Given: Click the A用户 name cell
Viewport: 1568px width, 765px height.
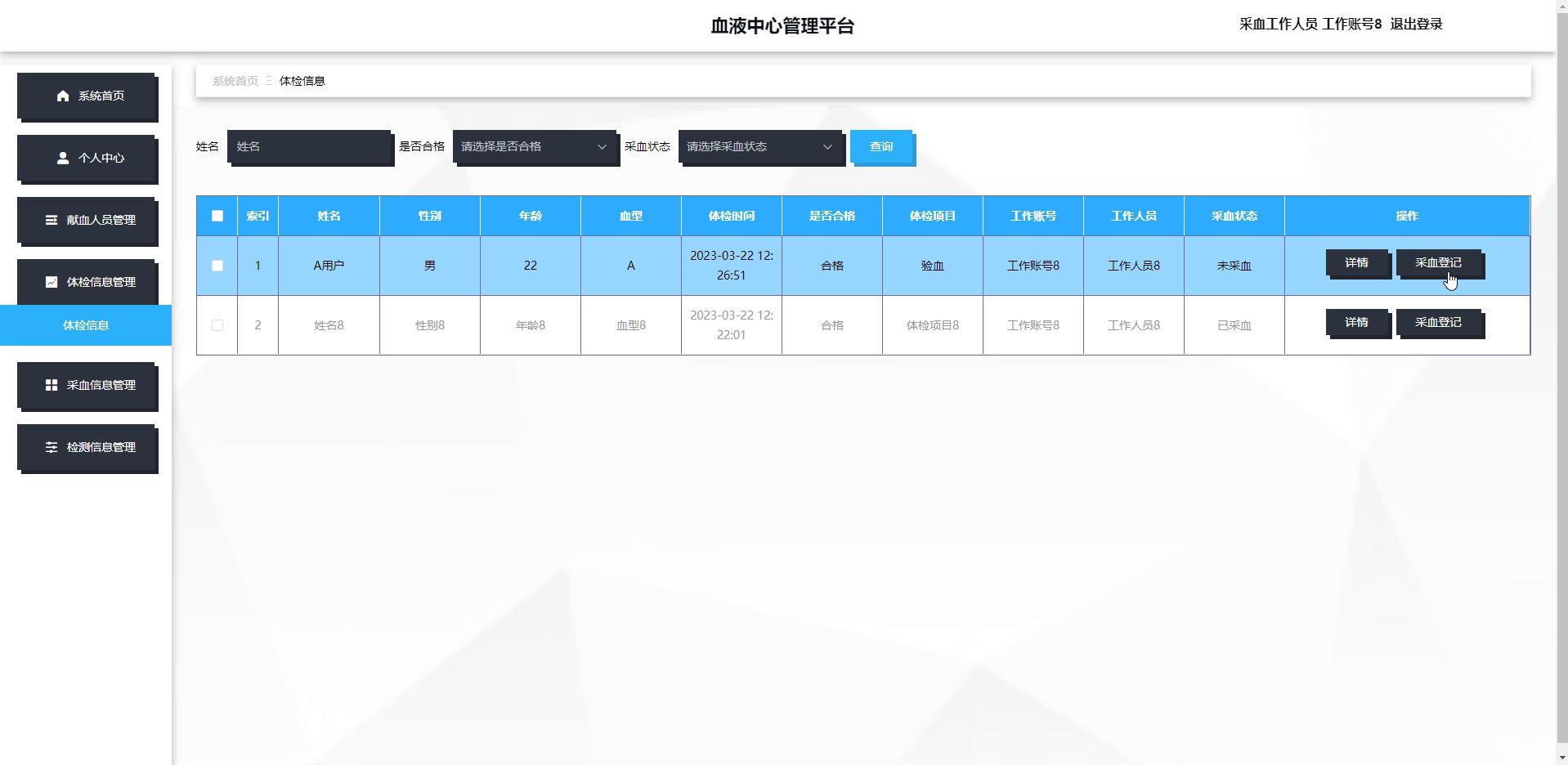Looking at the screenshot, I should (x=329, y=266).
